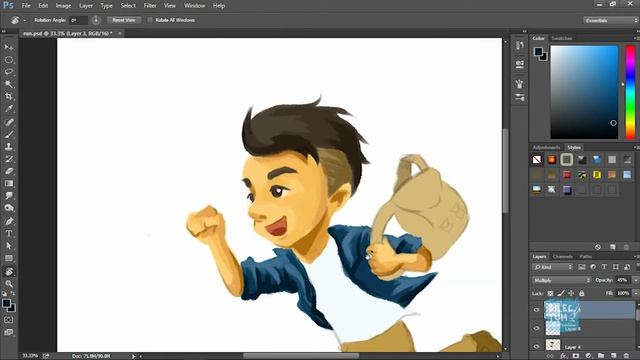Select the Horizontal Type tool
The image size is (640, 360).
click(9, 233)
